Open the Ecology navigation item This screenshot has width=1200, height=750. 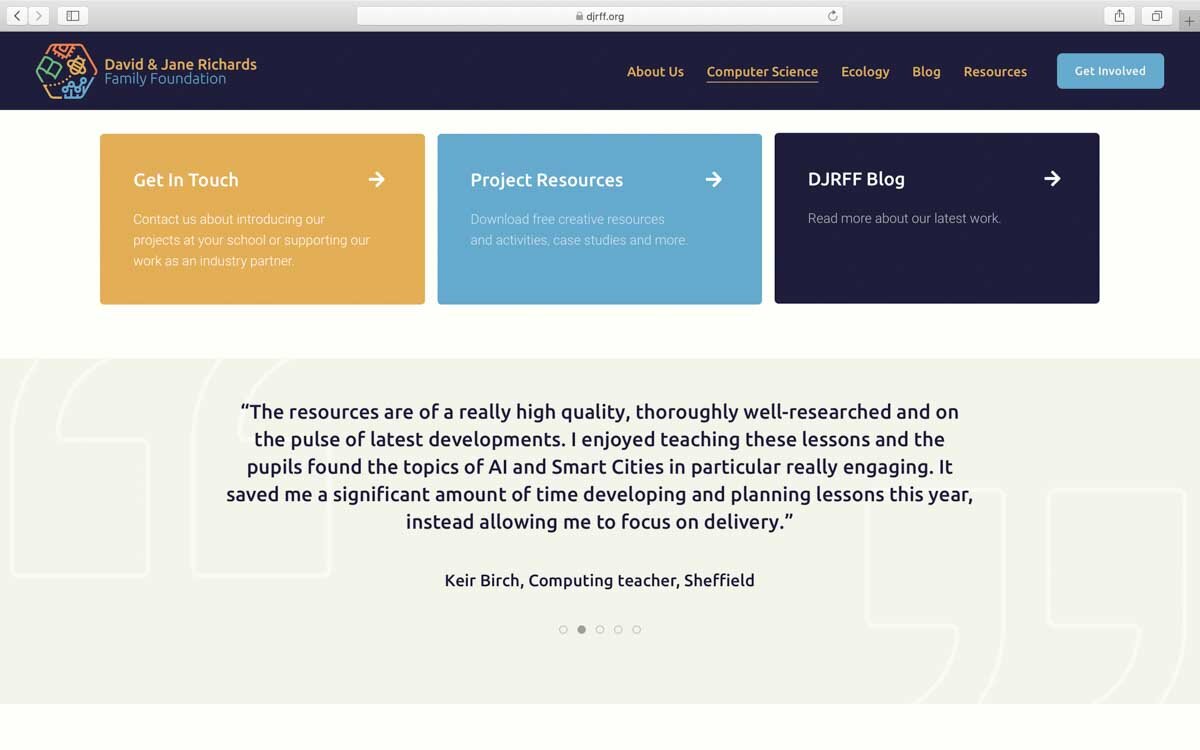pyautogui.click(x=865, y=71)
